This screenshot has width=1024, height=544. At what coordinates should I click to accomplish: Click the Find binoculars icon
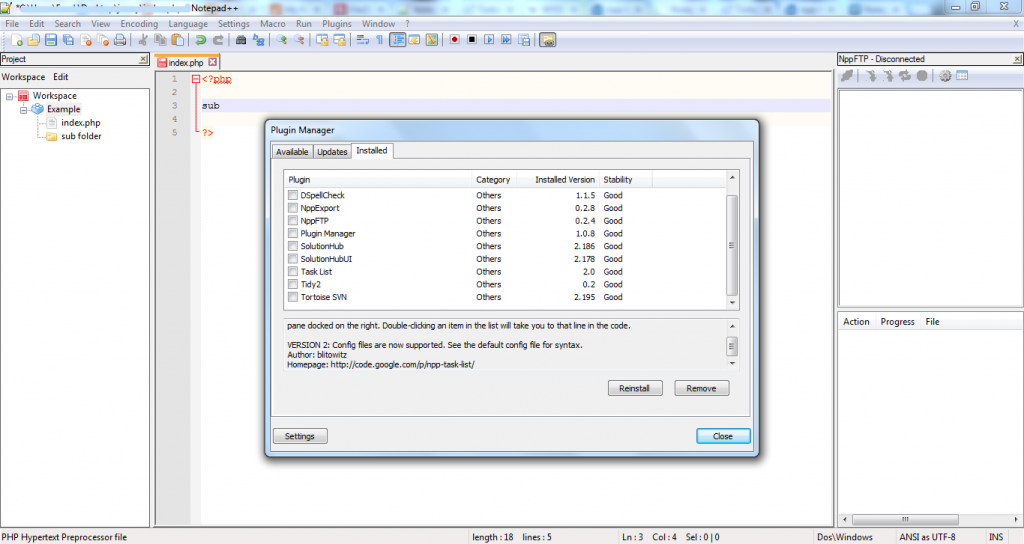pos(241,40)
